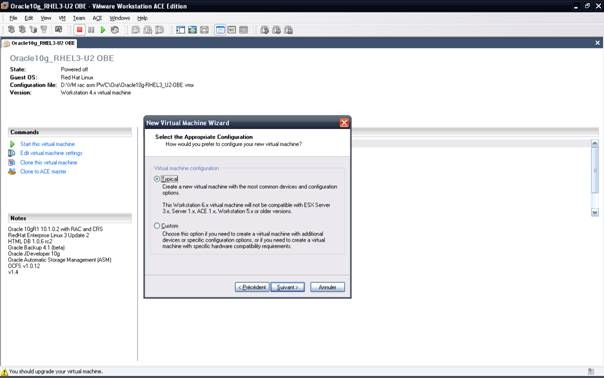Screen dimensions: 604x378
Task: Open the Windows menu
Action: point(120,18)
